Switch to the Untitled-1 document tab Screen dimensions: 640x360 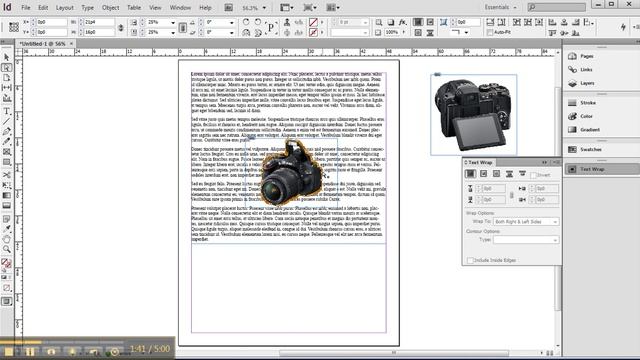point(42,43)
